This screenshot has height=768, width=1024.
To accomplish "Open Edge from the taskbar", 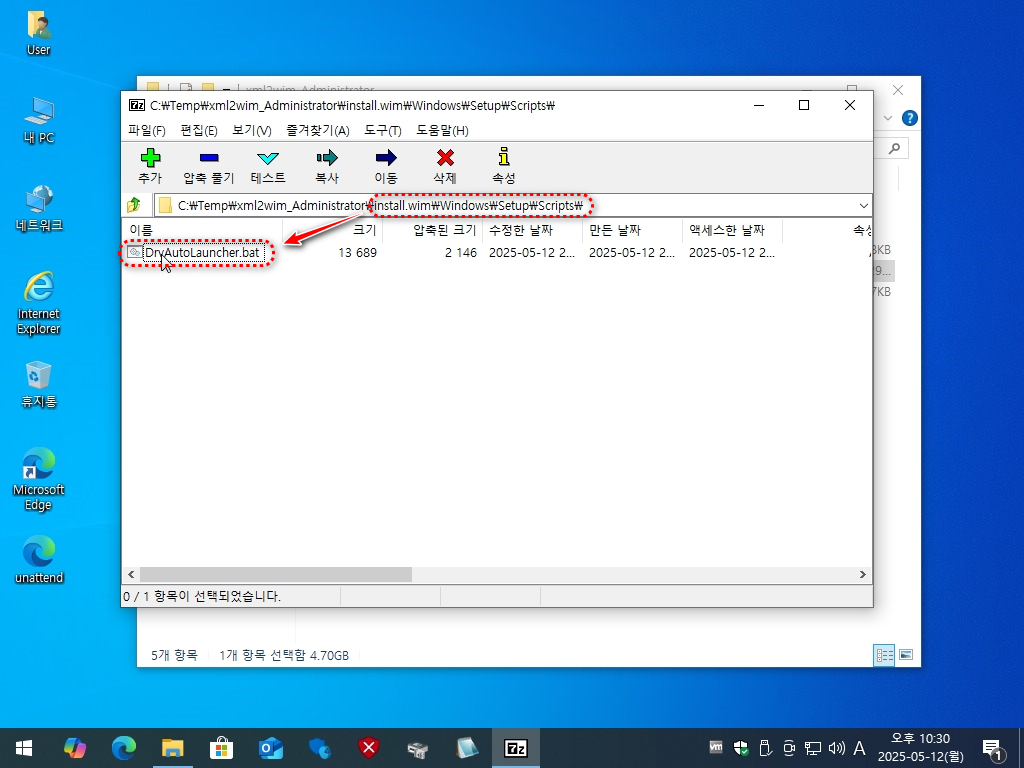I will (x=123, y=748).
